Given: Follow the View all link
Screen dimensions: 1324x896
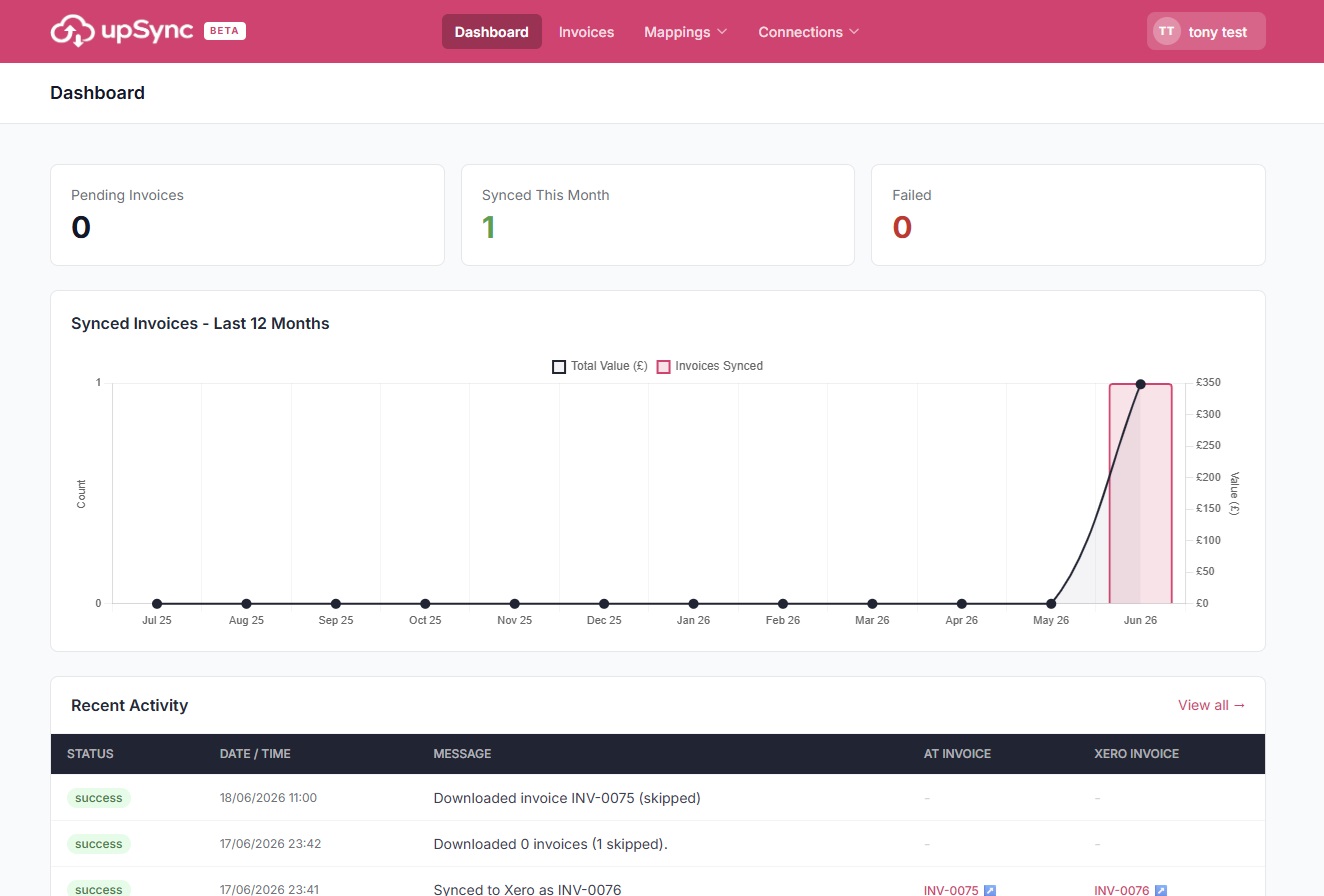Looking at the screenshot, I should 1212,705.
